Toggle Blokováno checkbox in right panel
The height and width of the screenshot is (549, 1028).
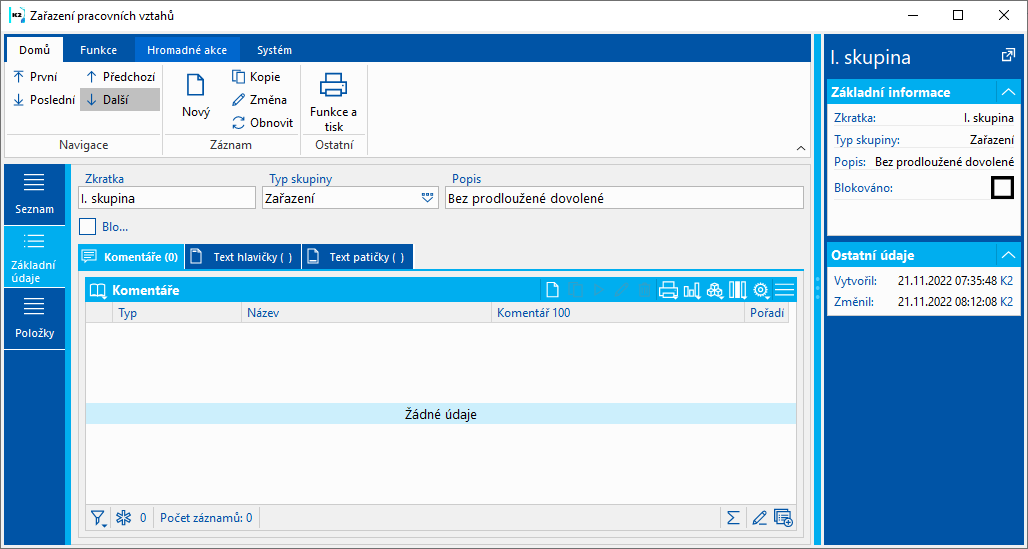tap(1002, 188)
